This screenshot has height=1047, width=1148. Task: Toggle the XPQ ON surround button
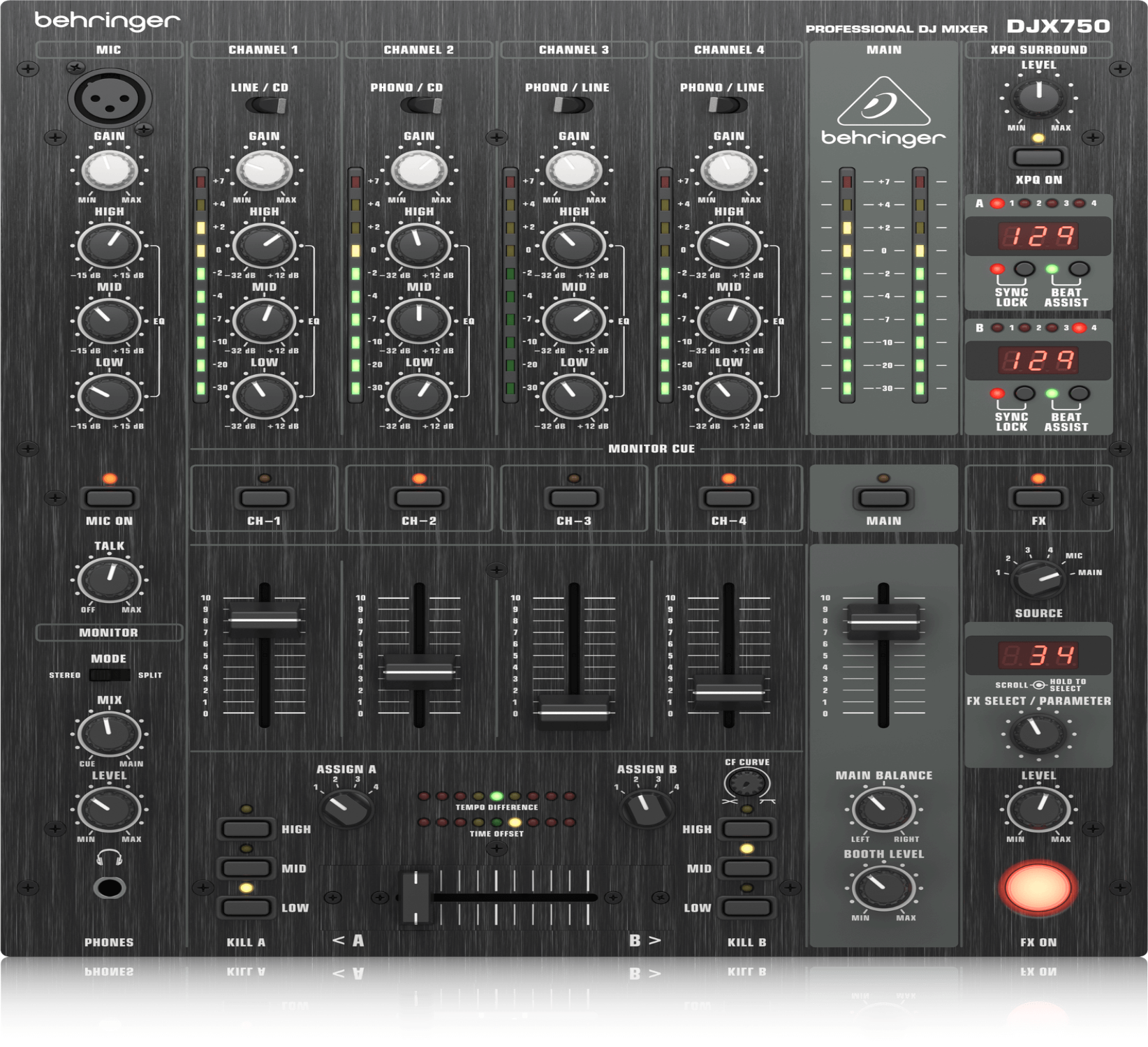click(1038, 157)
